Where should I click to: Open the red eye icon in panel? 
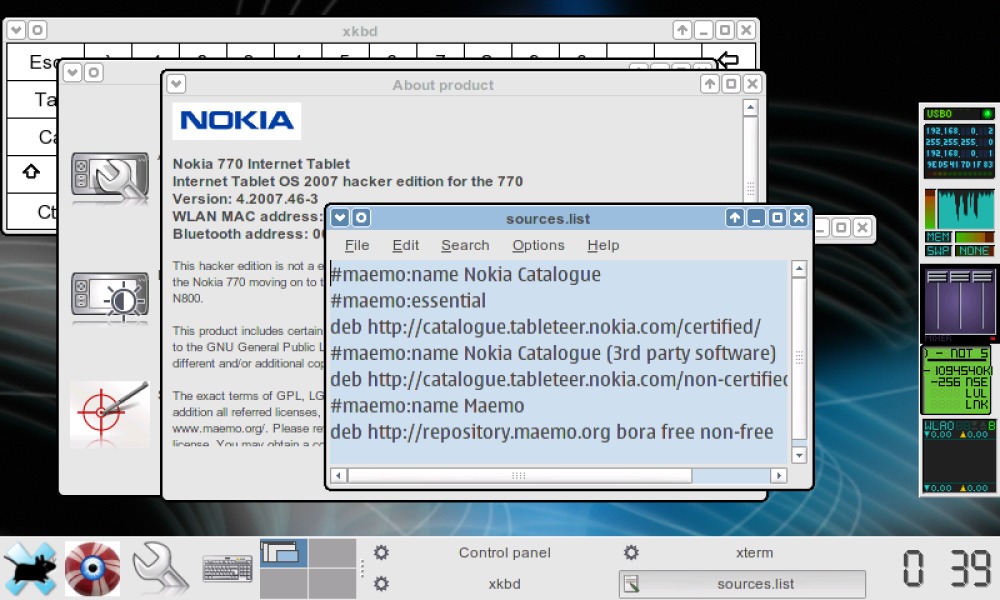[92, 569]
